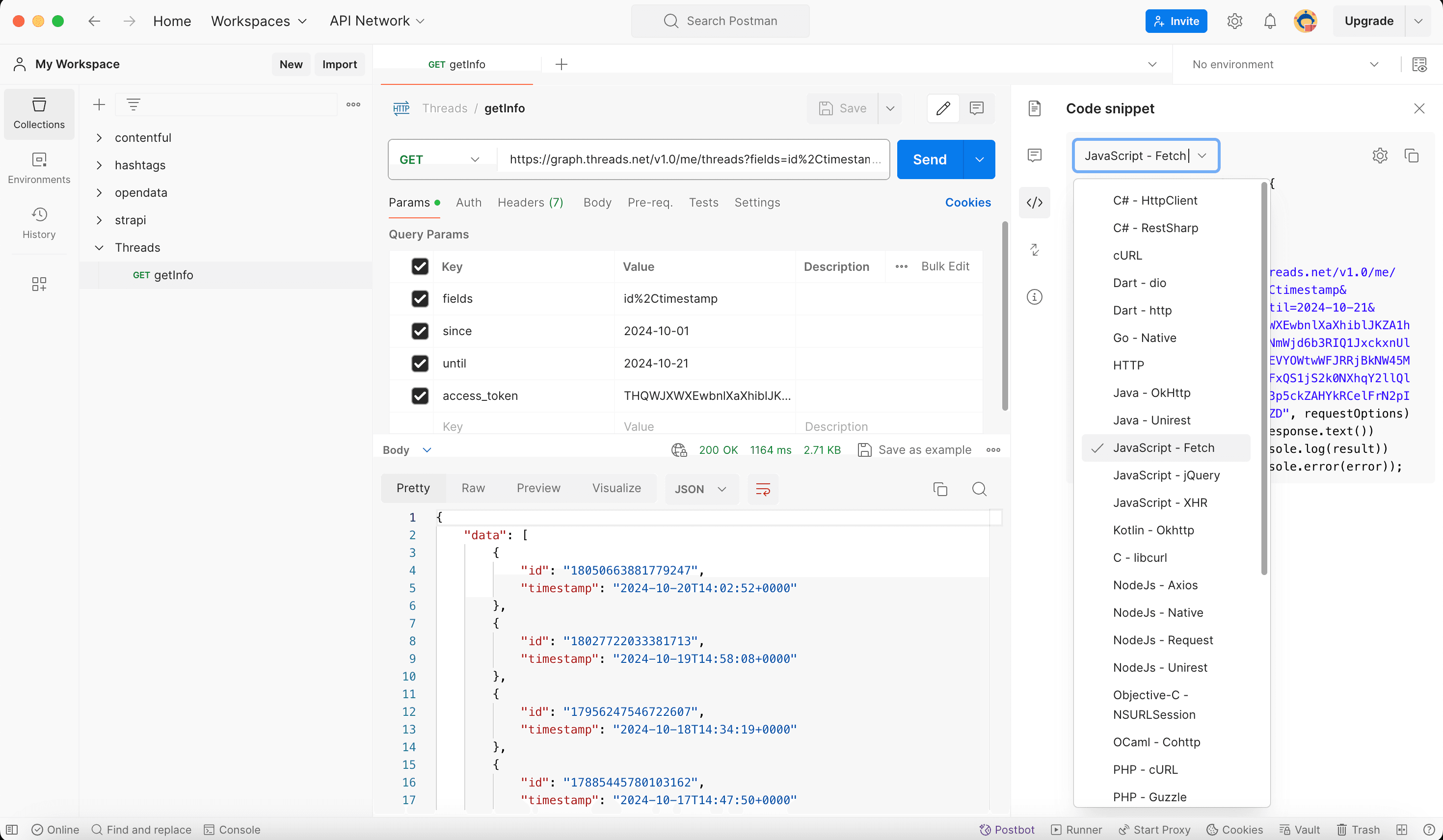The width and height of the screenshot is (1443, 840).
Task: Open Postbot from the status bar
Action: click(x=1007, y=829)
